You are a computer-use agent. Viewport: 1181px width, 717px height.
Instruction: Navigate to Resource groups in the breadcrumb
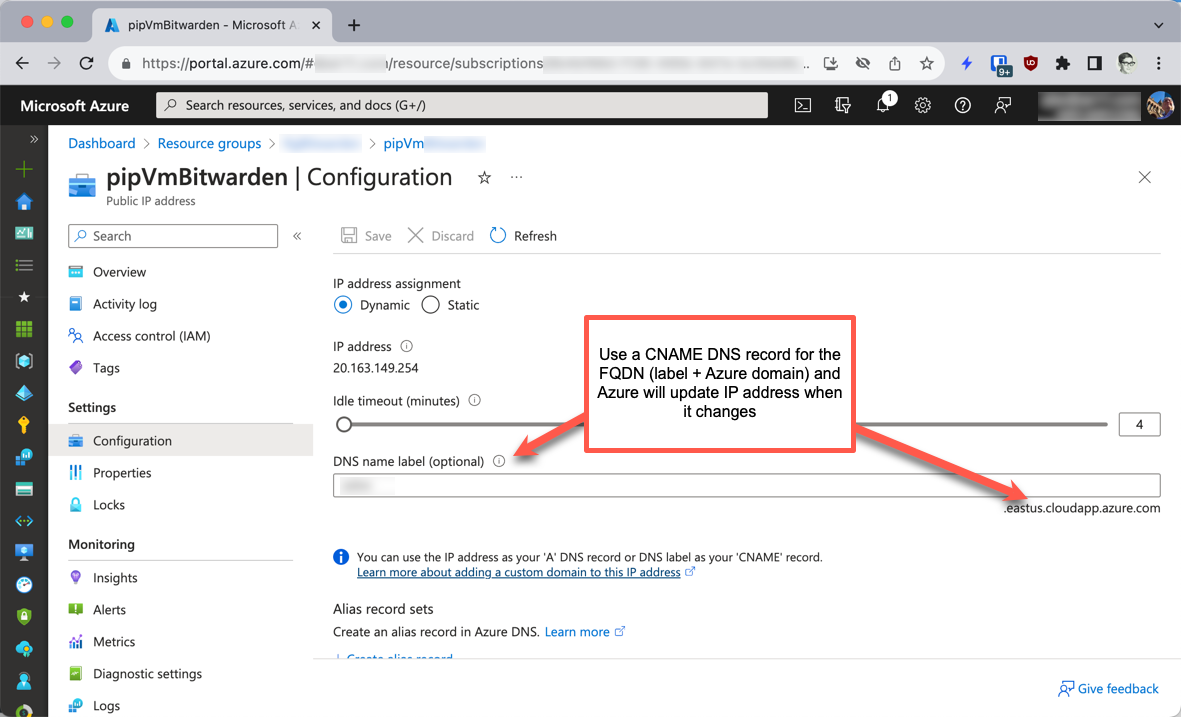tap(209, 143)
